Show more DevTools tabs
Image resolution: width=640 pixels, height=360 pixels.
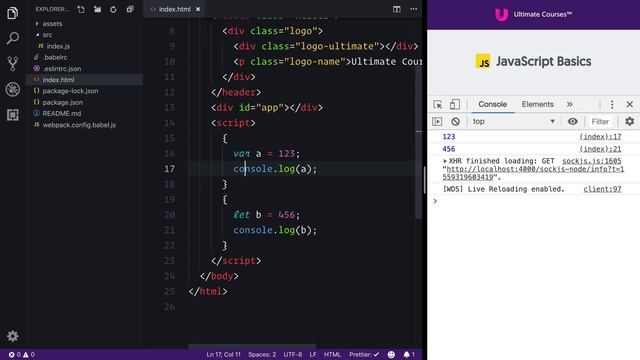569,104
